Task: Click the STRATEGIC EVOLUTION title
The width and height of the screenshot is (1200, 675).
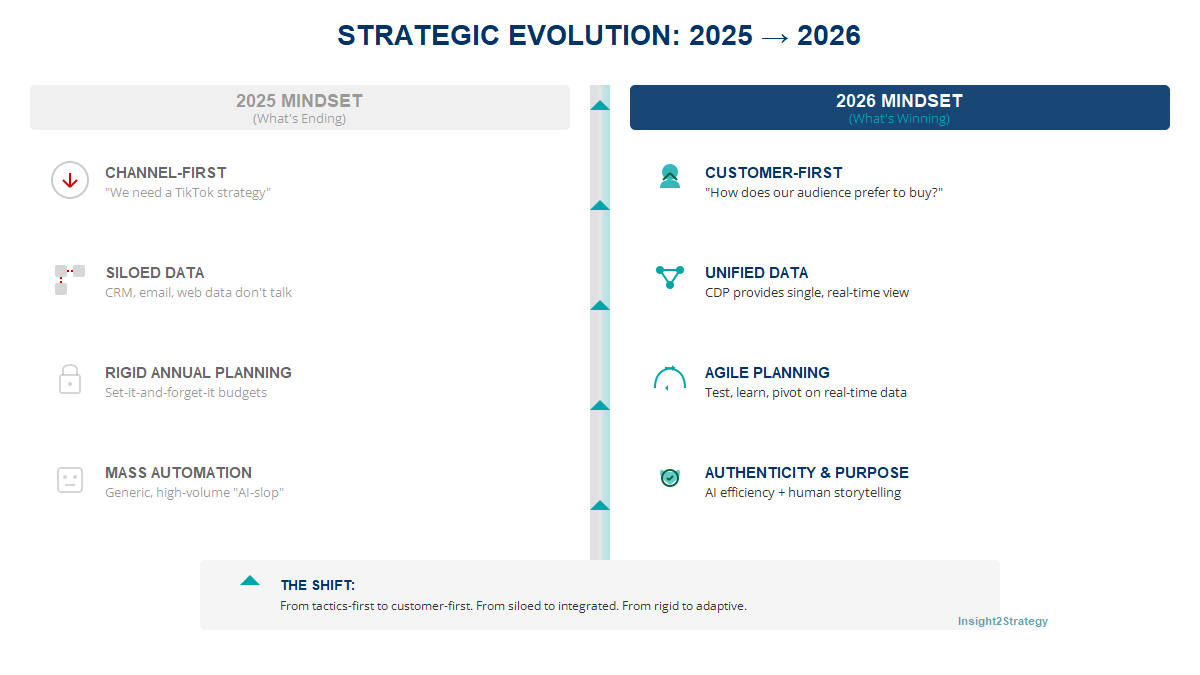Action: coord(599,35)
